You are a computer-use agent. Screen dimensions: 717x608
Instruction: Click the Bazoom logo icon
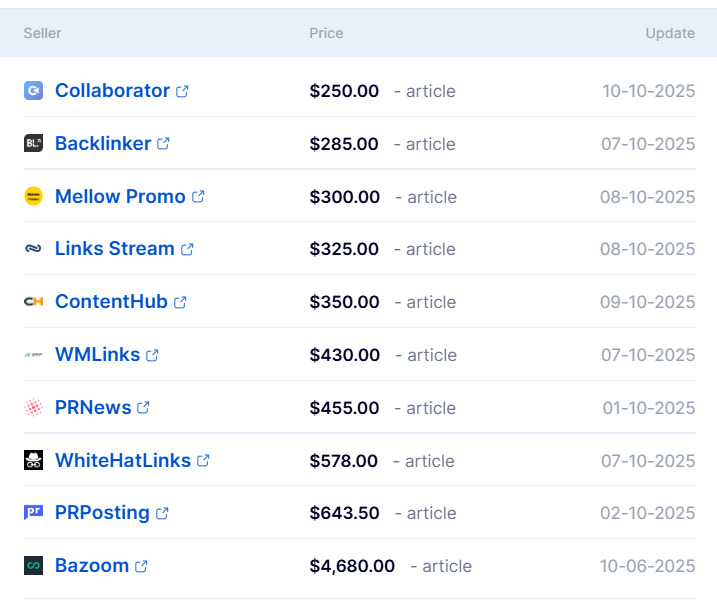pyautogui.click(x=33, y=566)
